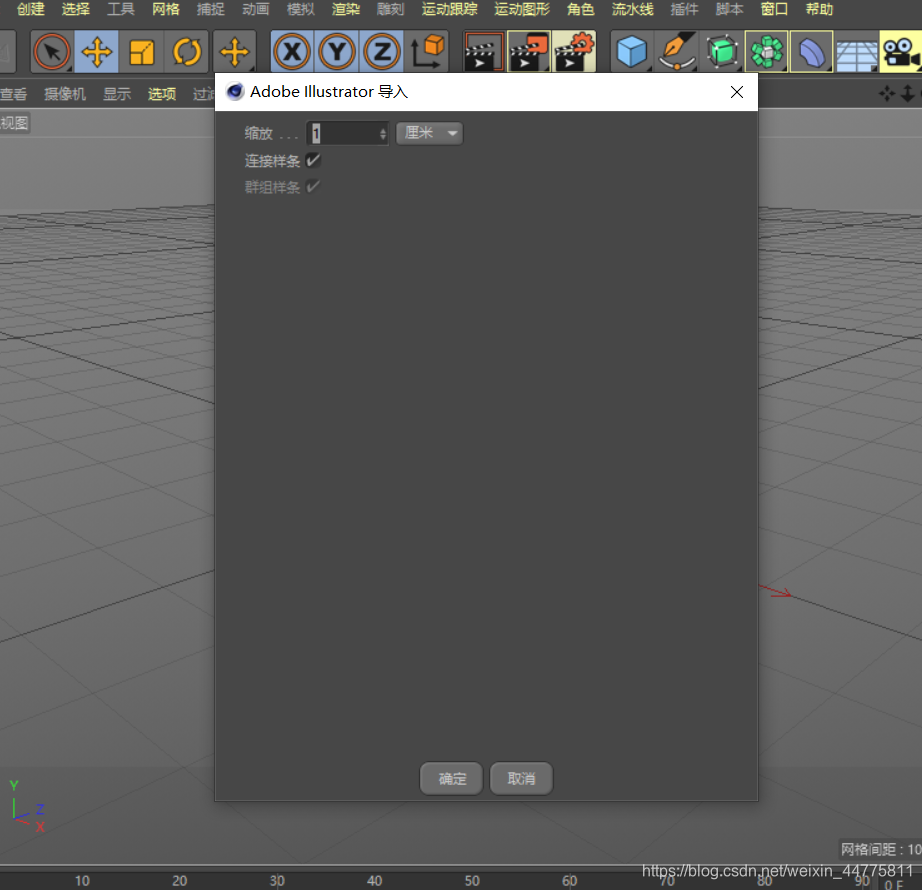This screenshot has width=922, height=890.
Task: Open the 脚本 menu
Action: coord(730,9)
